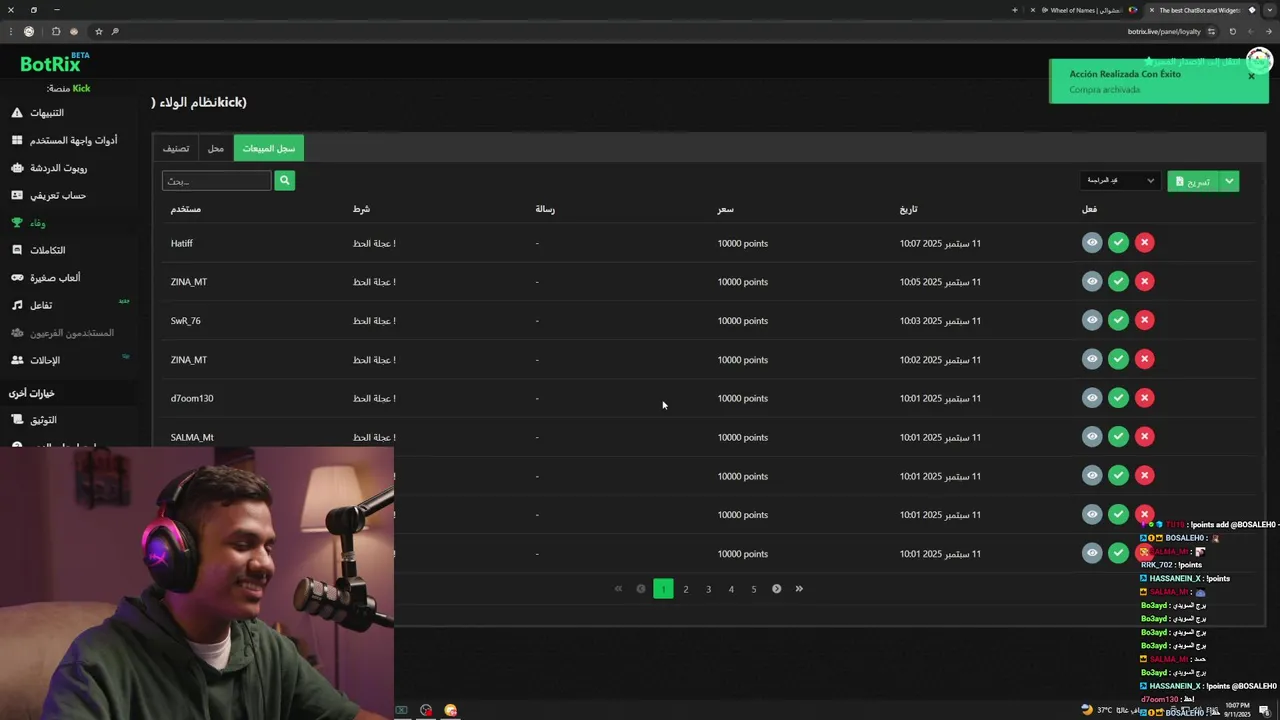Bookmark page with the star icon
1280x720 pixels.
pos(98,31)
